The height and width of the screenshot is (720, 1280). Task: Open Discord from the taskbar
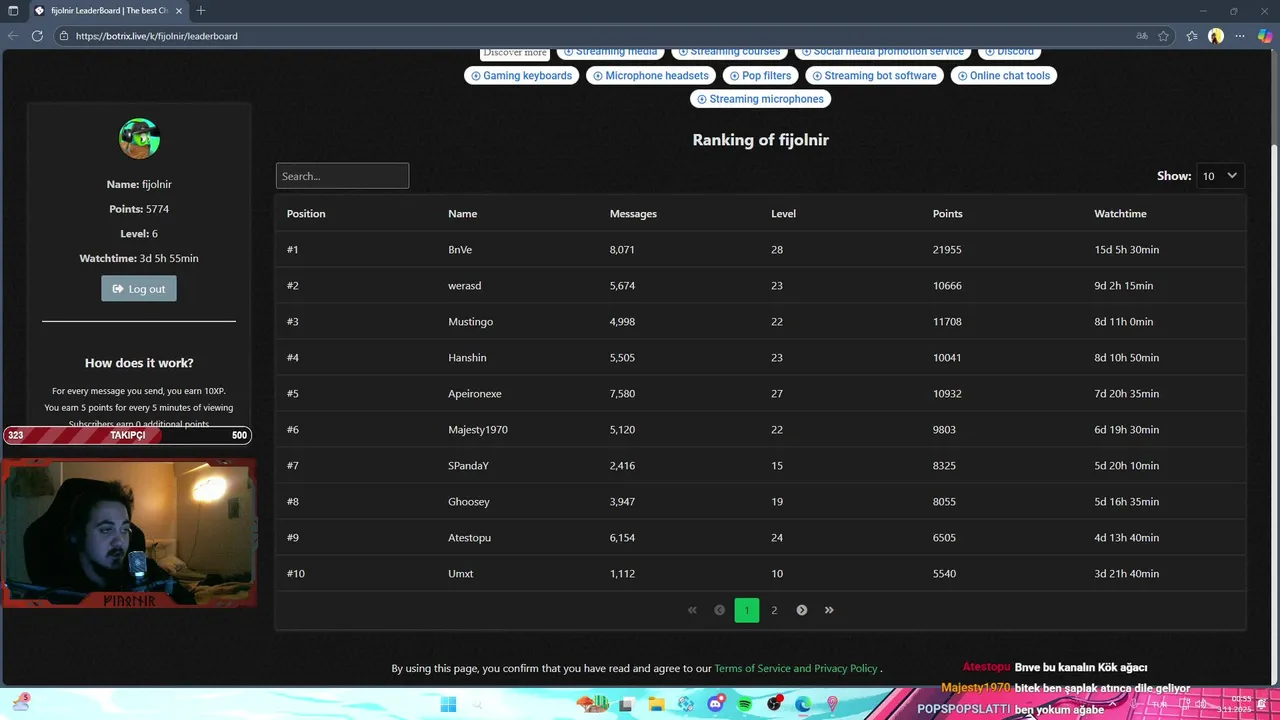[x=715, y=705]
